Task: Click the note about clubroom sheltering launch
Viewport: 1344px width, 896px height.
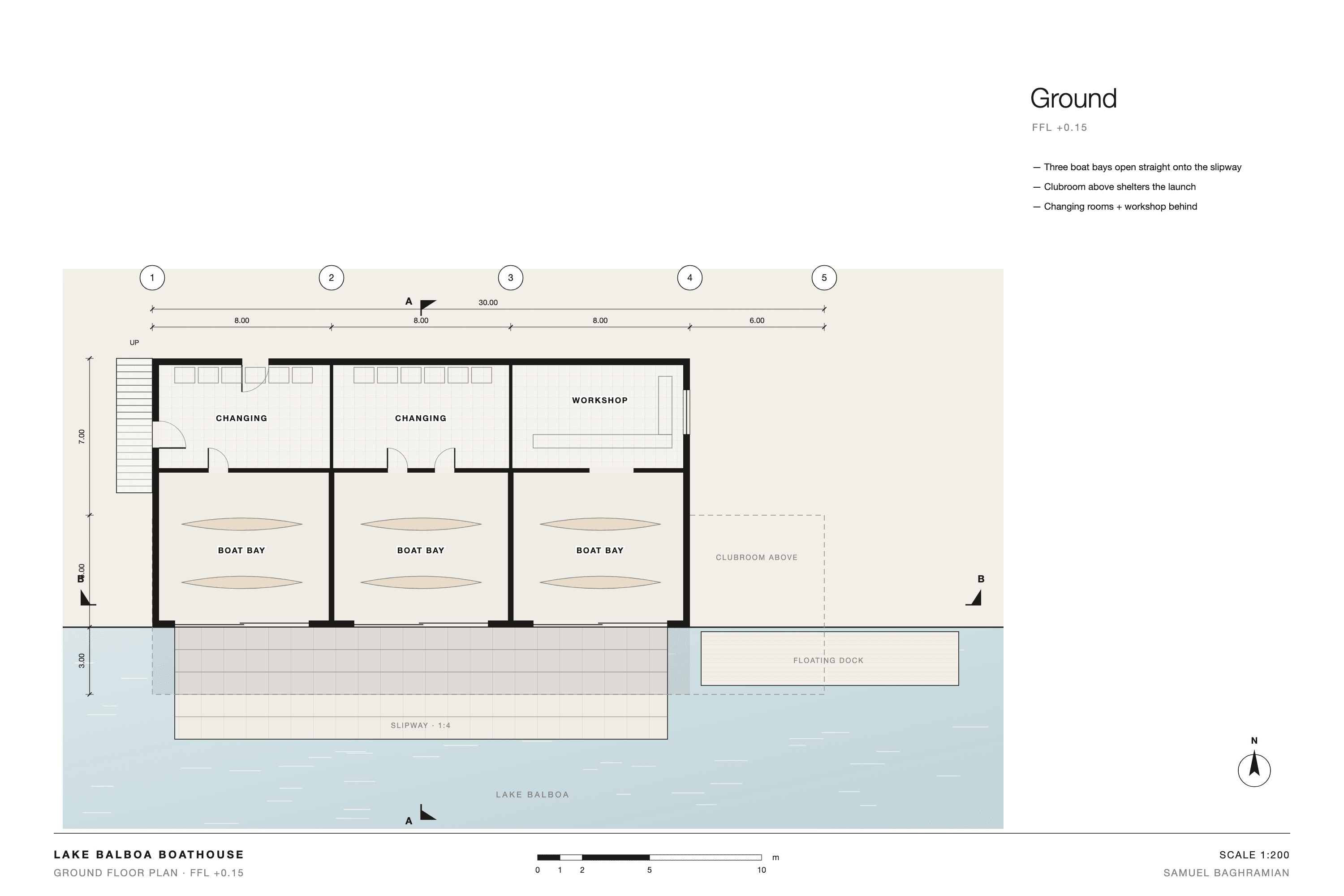Action: pyautogui.click(x=1114, y=187)
